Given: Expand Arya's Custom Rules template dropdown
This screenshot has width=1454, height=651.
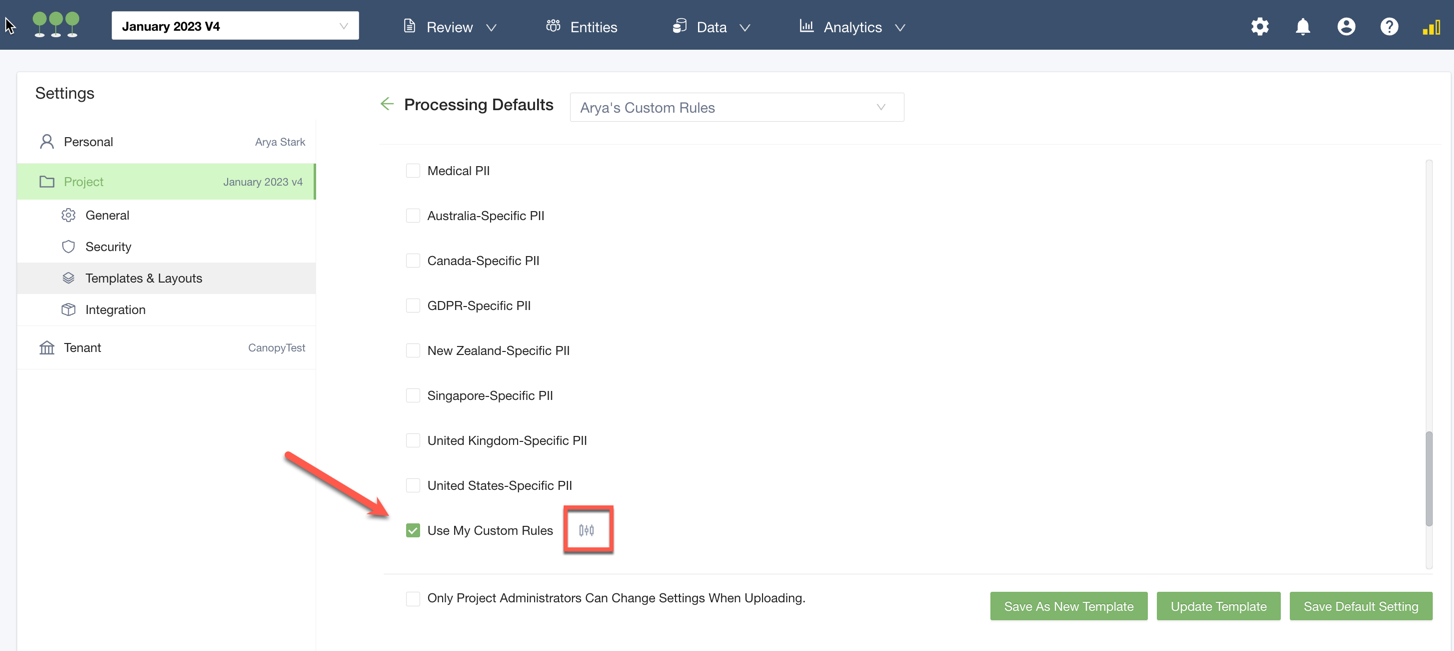Looking at the screenshot, I should pos(736,108).
